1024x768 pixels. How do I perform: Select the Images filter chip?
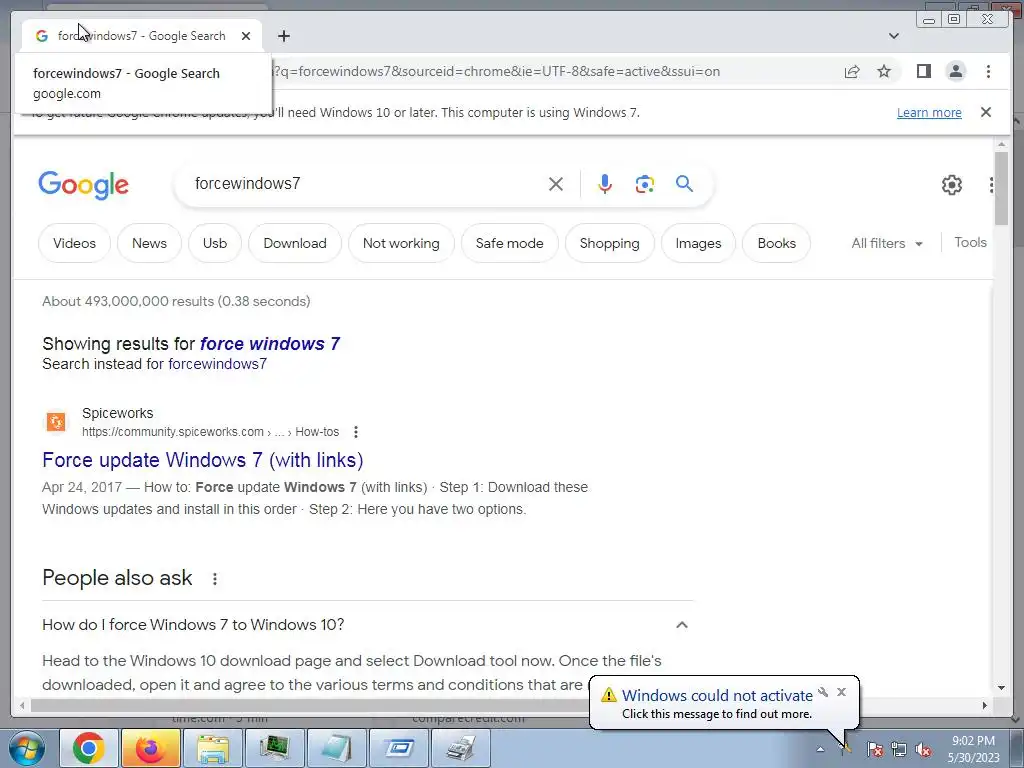[698, 243]
